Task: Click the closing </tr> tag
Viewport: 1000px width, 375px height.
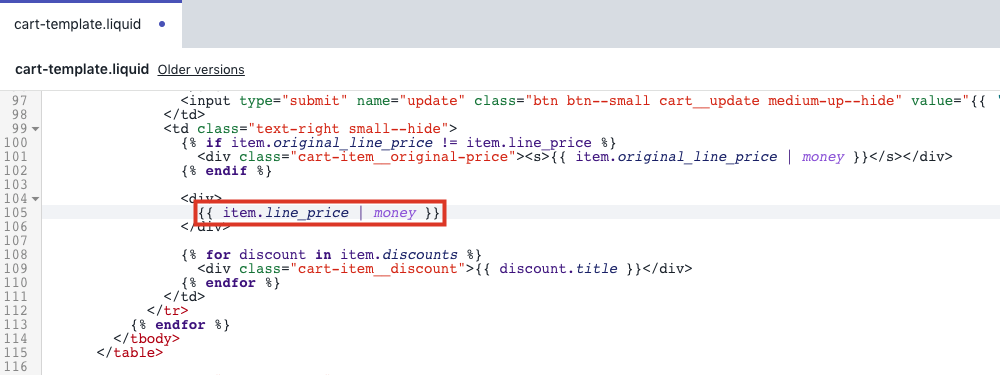Action: [168, 311]
